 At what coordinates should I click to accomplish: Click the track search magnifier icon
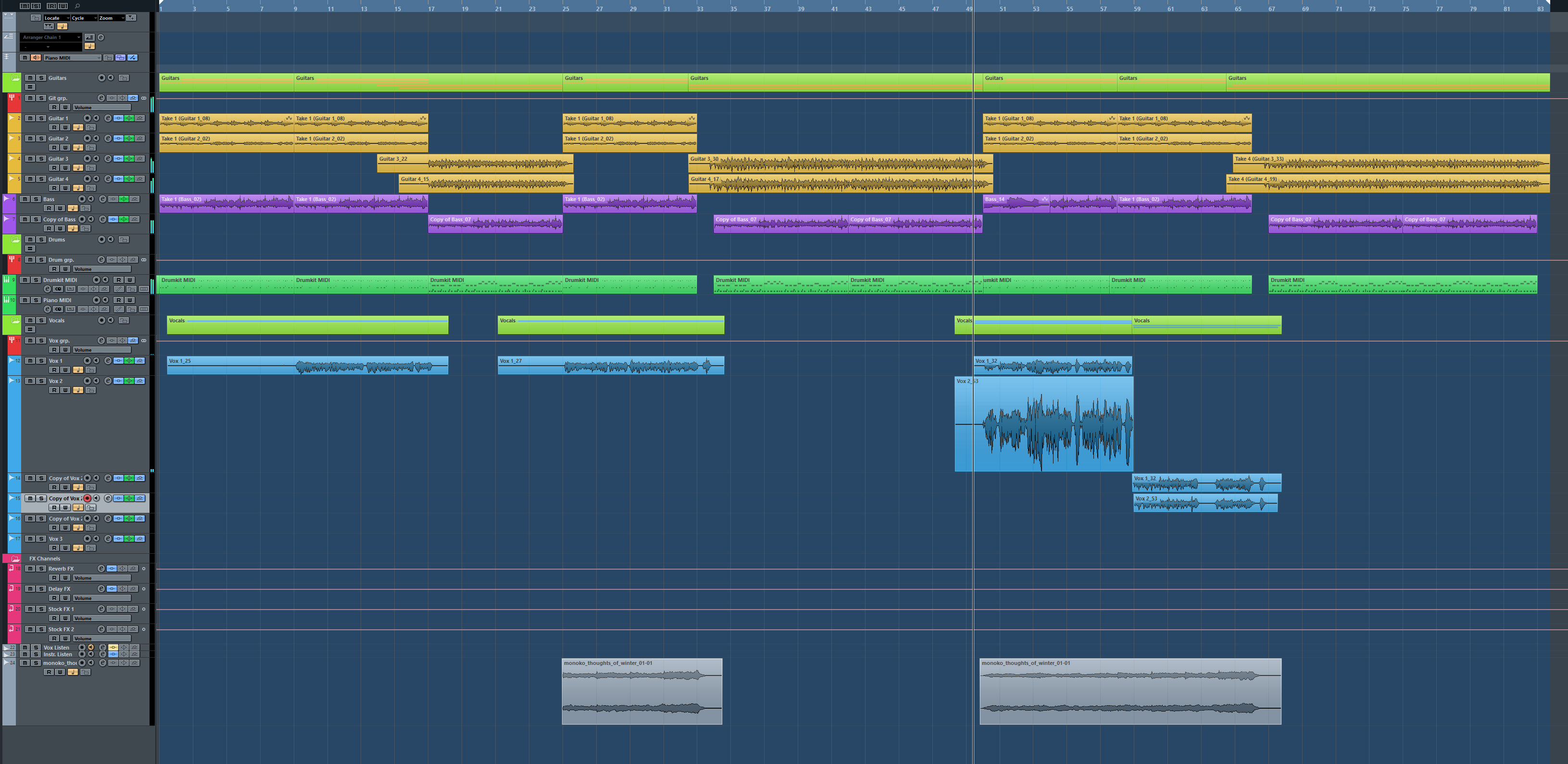pyautogui.click(x=77, y=5)
